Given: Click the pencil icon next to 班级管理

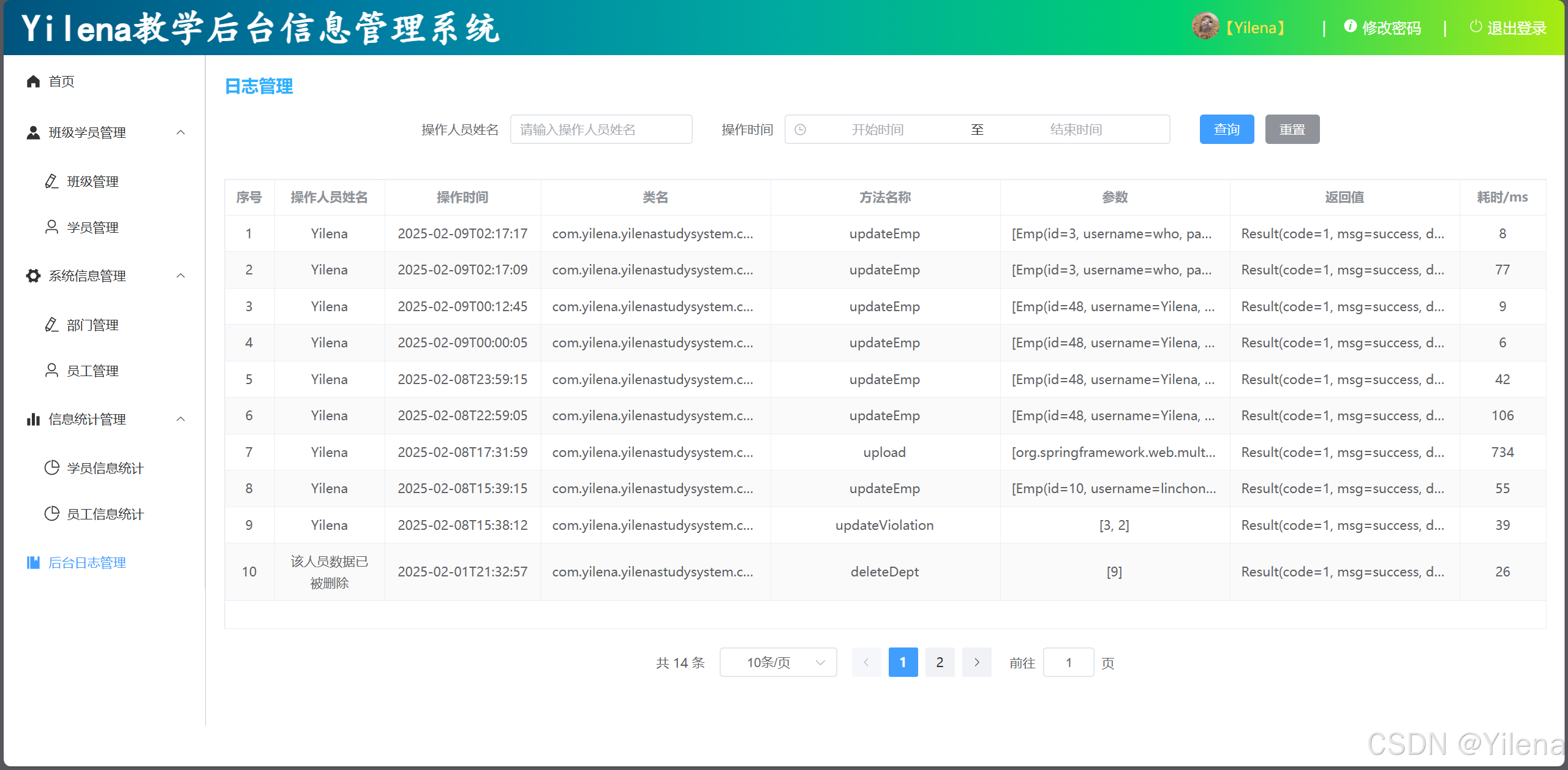Looking at the screenshot, I should pyautogui.click(x=51, y=181).
